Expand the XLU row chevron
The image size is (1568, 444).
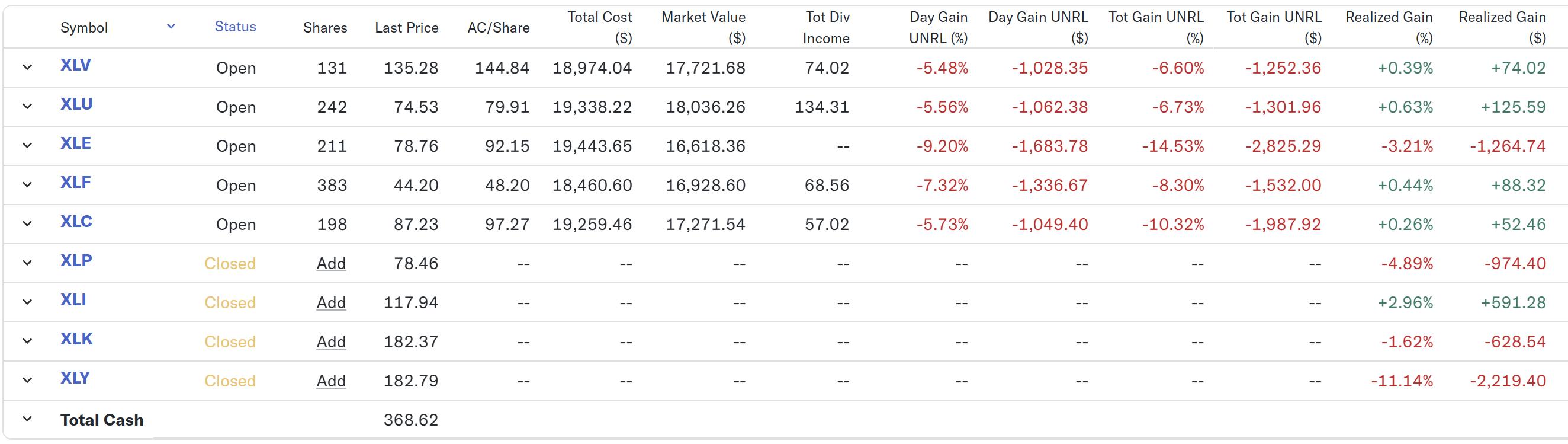pyautogui.click(x=27, y=107)
